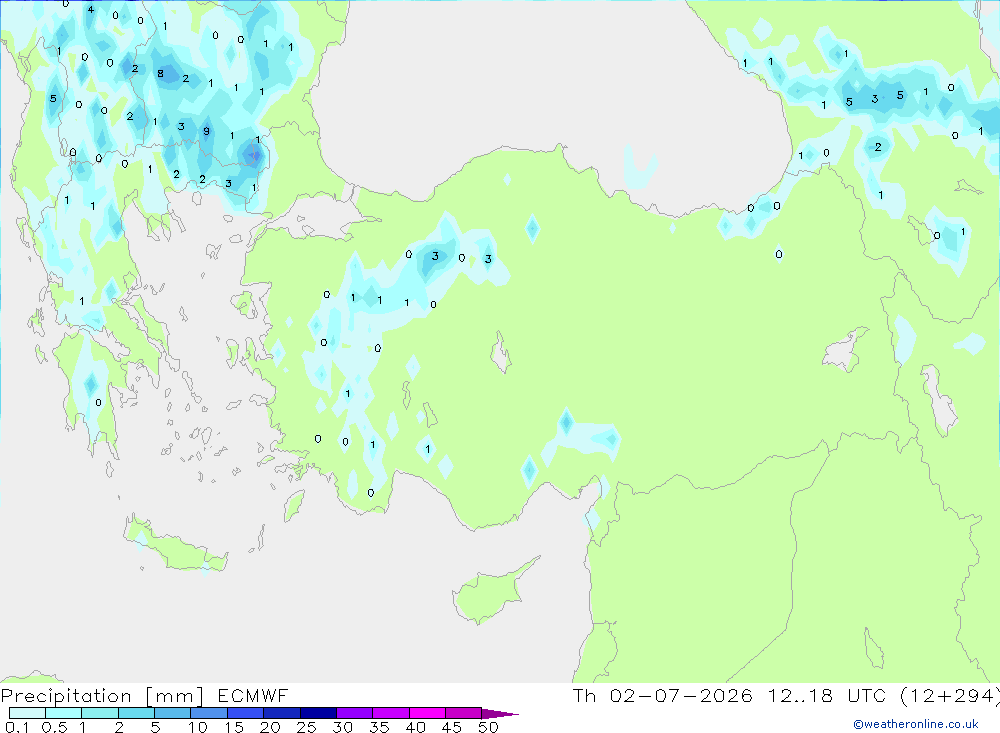Image resolution: width=1000 pixels, height=733 pixels.
Task: Click the "(12+294)" forecast offset text
Action: pos(950,696)
